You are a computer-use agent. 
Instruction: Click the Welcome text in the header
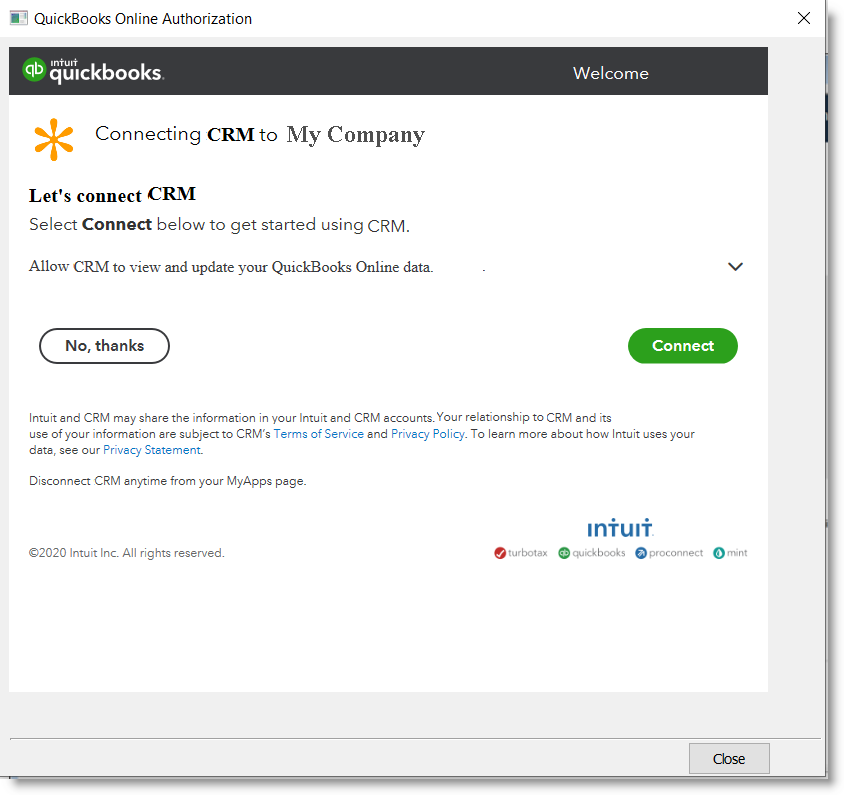tap(610, 73)
